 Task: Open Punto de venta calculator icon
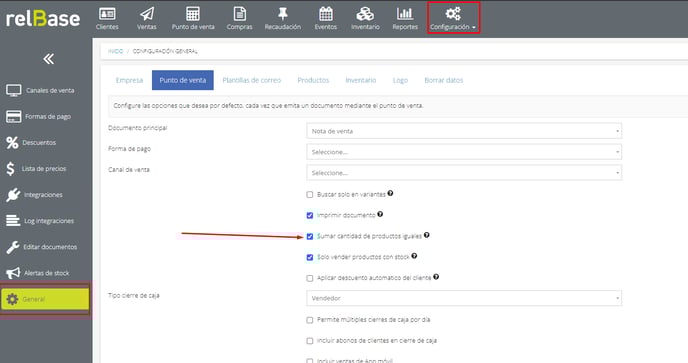point(193,14)
